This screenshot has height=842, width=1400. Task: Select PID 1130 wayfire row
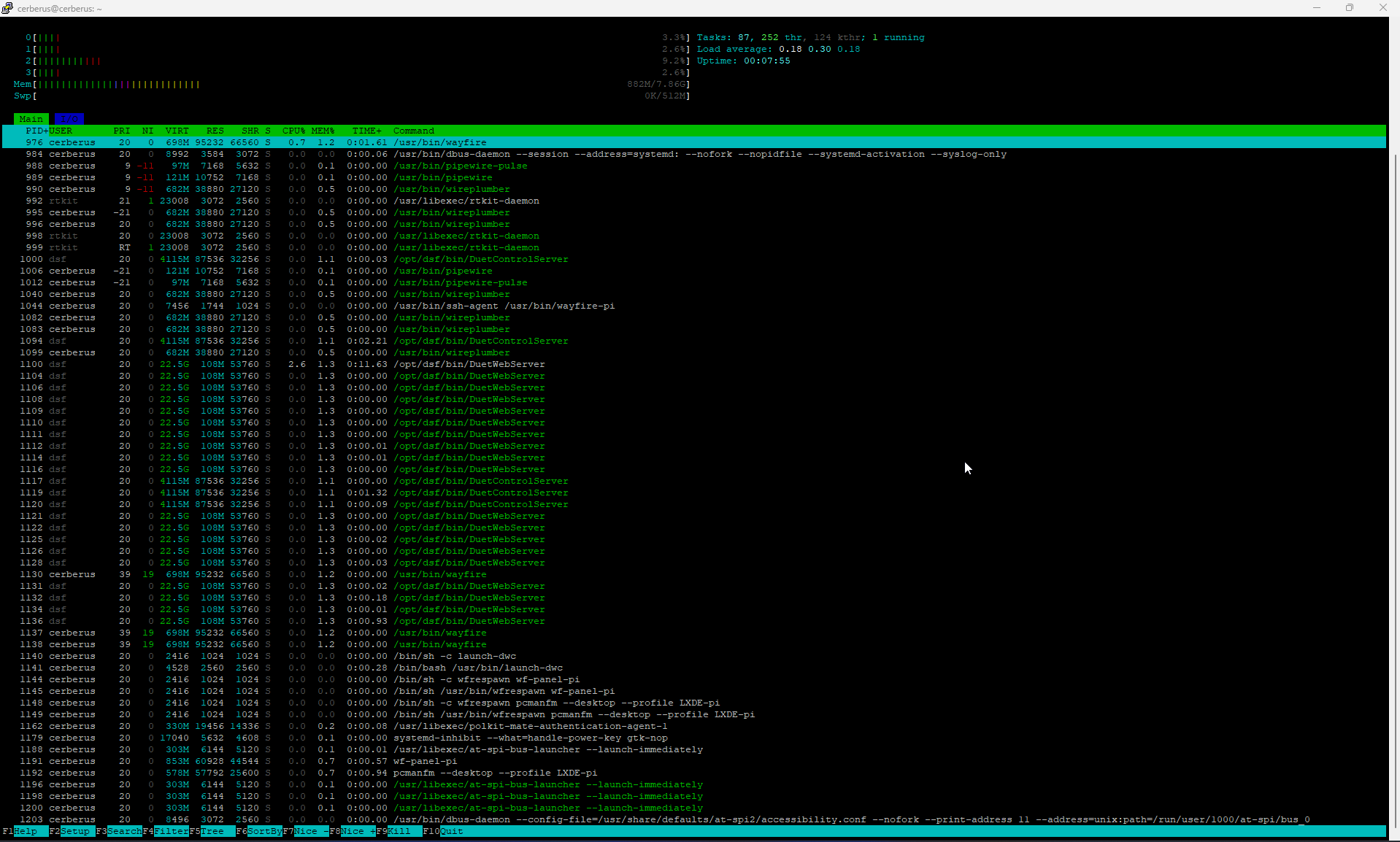point(693,574)
